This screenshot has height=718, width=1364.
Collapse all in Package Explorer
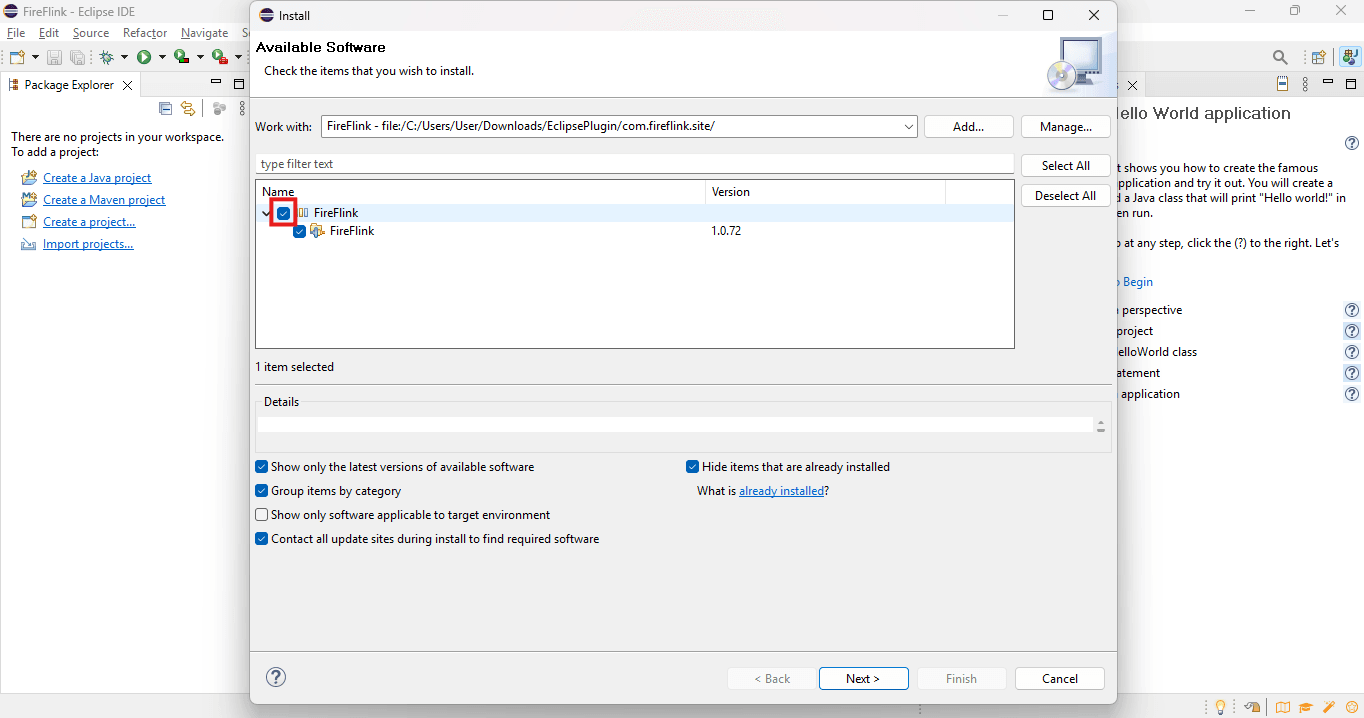tap(166, 109)
